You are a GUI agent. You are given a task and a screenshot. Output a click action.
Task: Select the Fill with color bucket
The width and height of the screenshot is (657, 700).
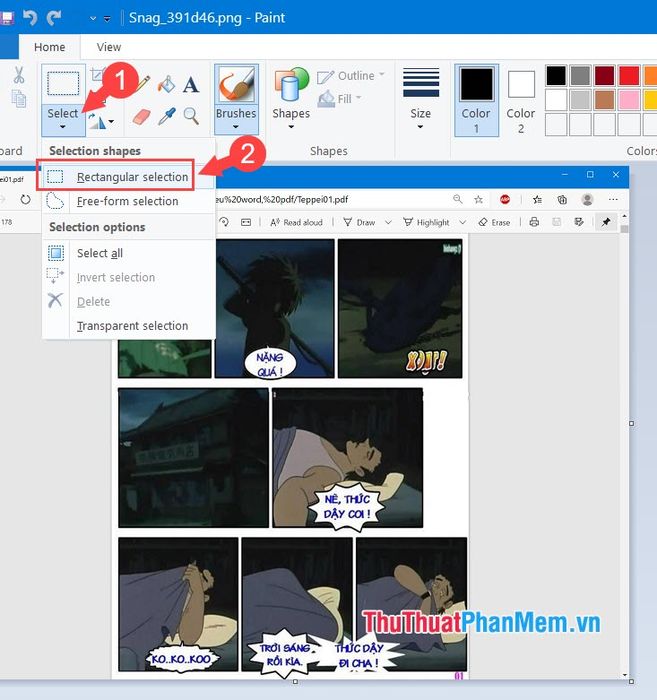coord(166,84)
